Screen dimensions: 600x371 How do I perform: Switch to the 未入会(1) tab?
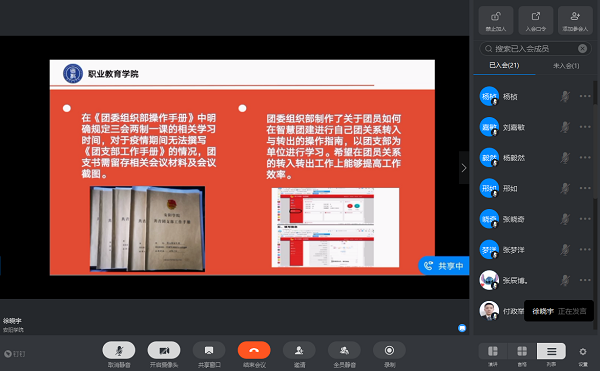click(566, 66)
